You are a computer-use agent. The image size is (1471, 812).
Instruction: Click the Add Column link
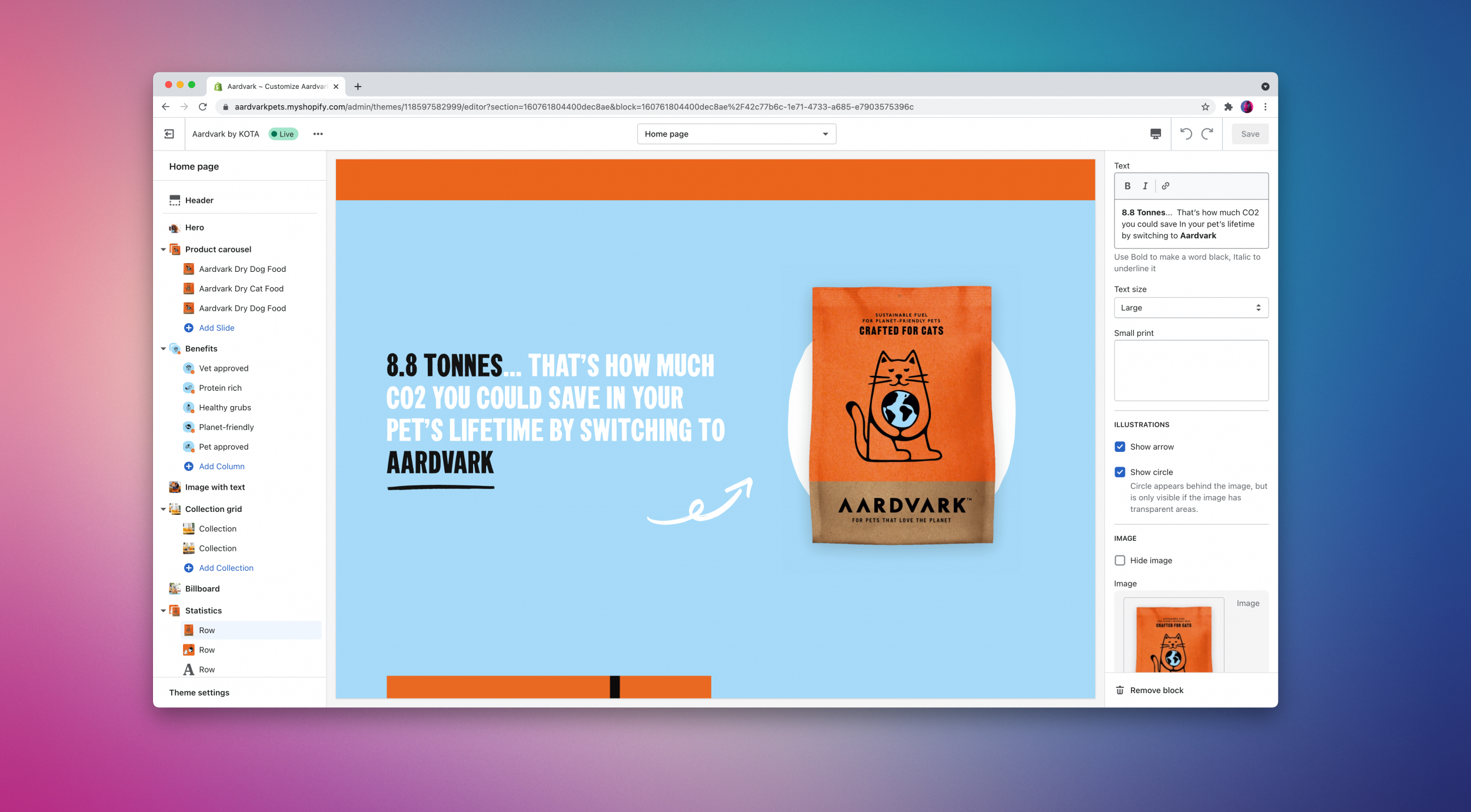222,467
